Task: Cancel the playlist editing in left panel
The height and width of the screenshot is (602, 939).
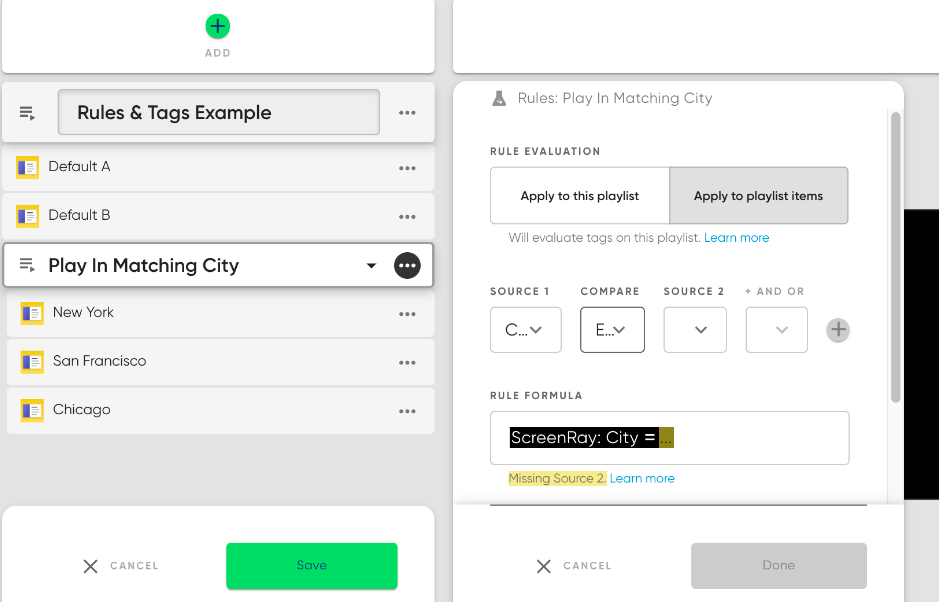Action: point(120,566)
